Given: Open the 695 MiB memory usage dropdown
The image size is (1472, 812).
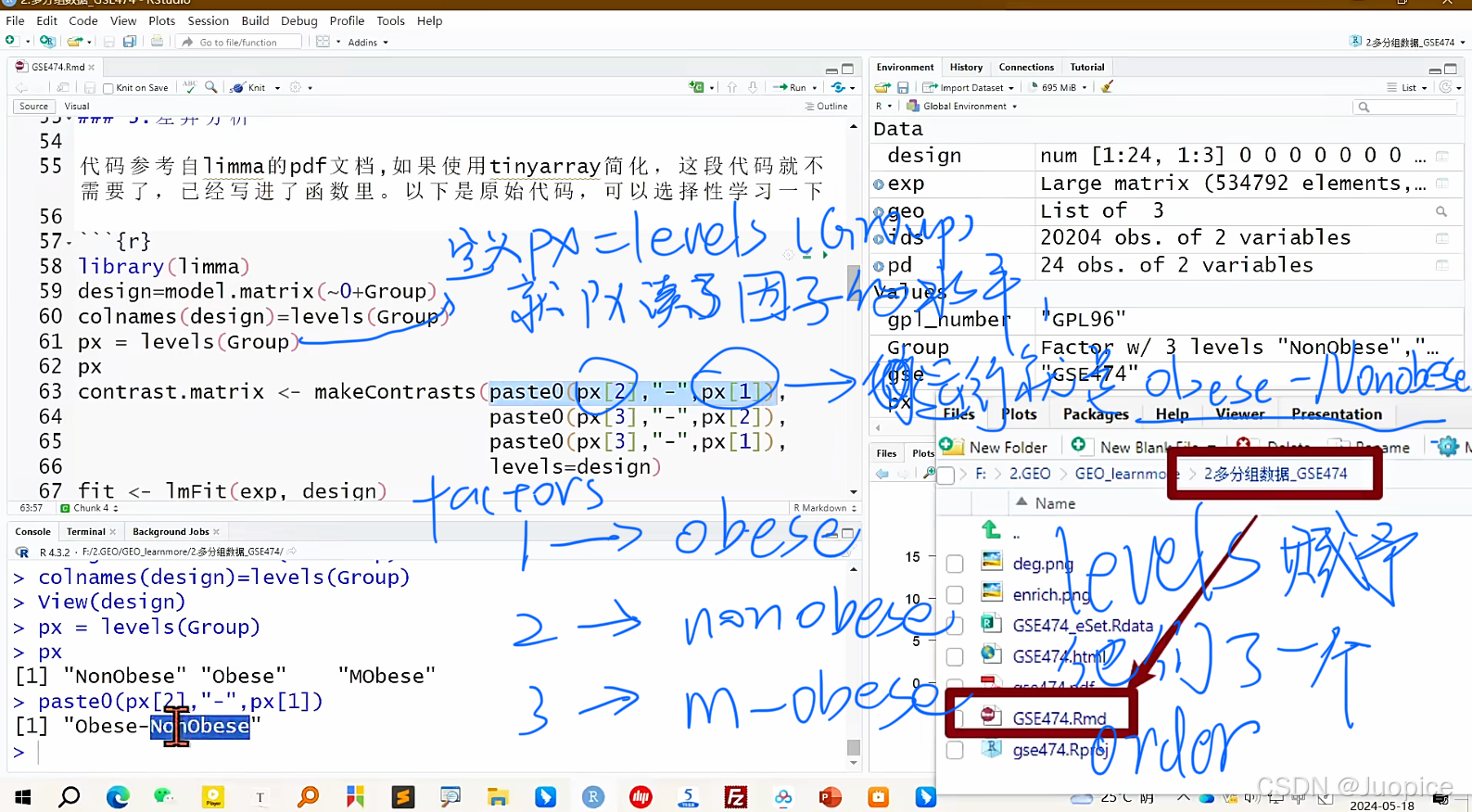Looking at the screenshot, I should point(1059,87).
